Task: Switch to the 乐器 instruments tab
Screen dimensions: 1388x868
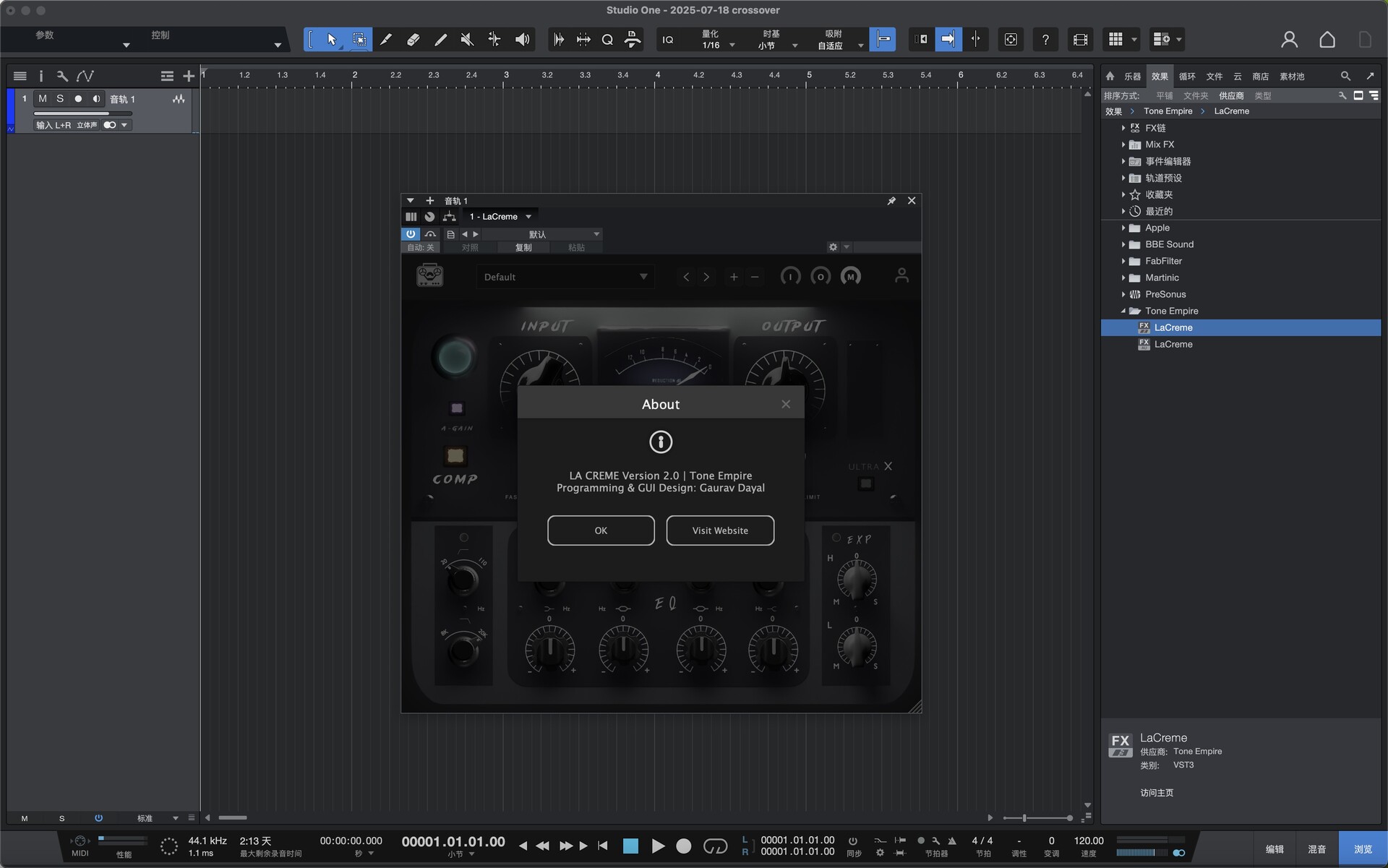Action: coord(1132,76)
